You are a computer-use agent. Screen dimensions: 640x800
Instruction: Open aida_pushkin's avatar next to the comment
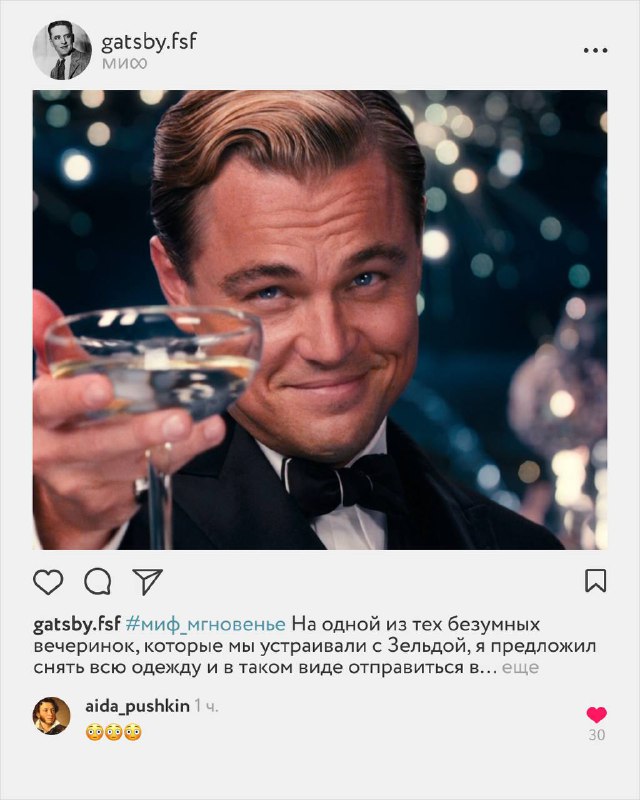click(x=52, y=716)
